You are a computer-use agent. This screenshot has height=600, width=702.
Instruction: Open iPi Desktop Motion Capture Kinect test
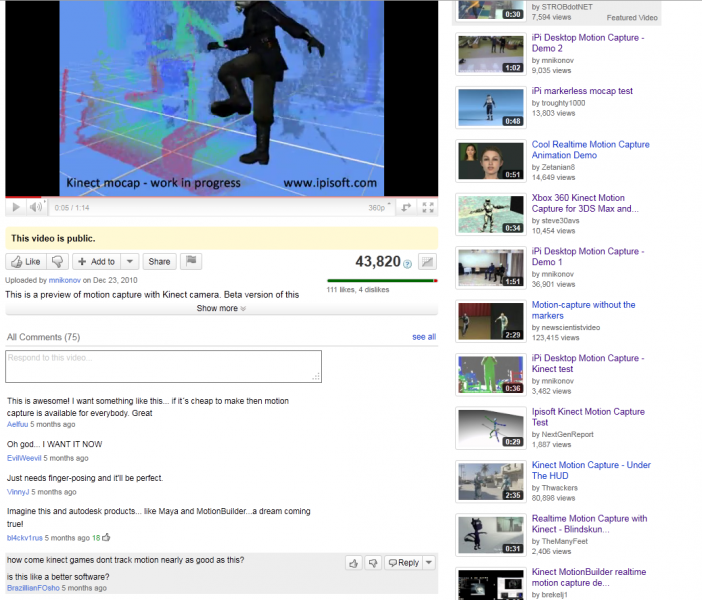588,363
